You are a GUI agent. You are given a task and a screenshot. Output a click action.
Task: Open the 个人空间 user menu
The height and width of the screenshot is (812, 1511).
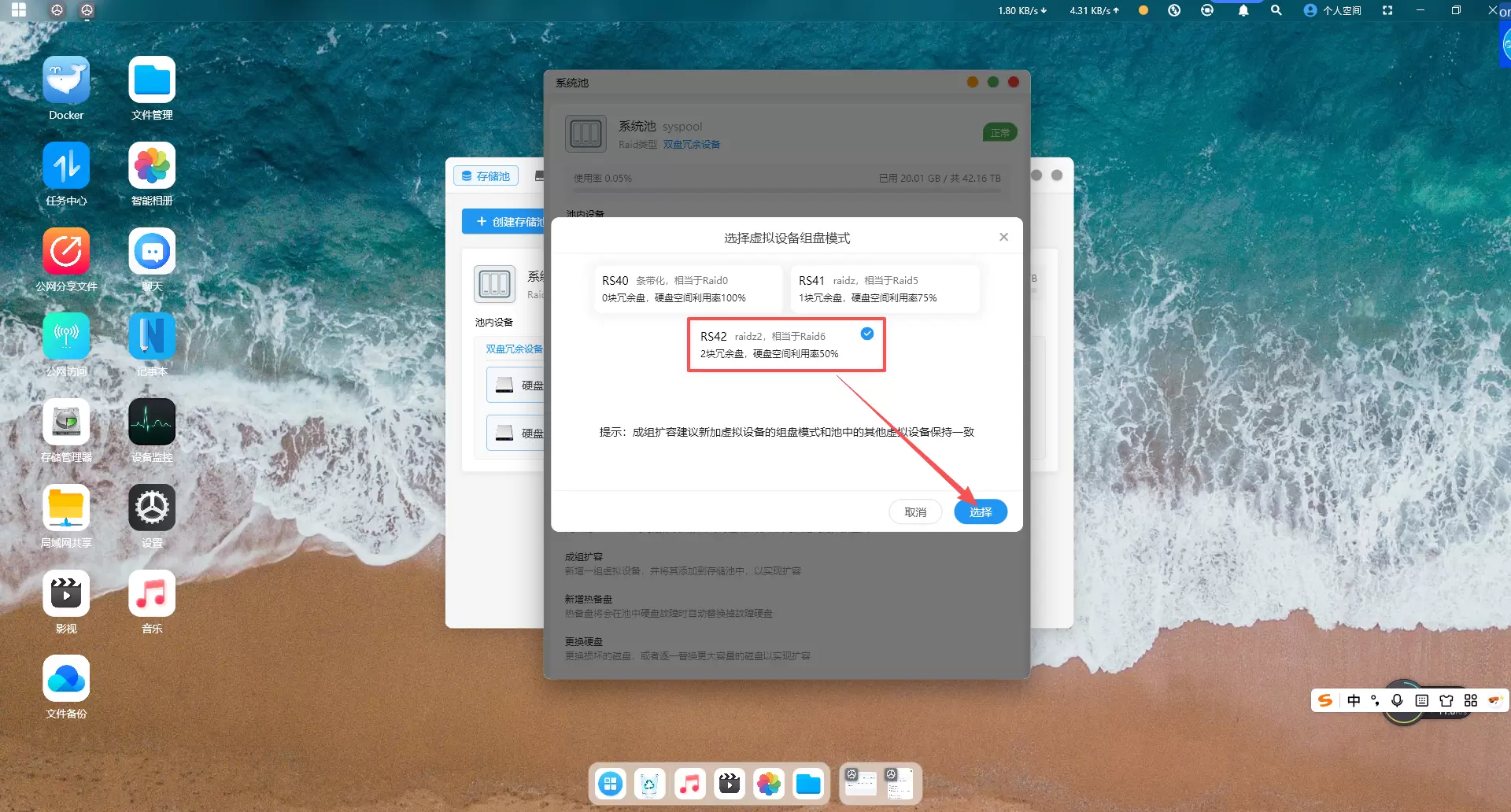(x=1333, y=10)
